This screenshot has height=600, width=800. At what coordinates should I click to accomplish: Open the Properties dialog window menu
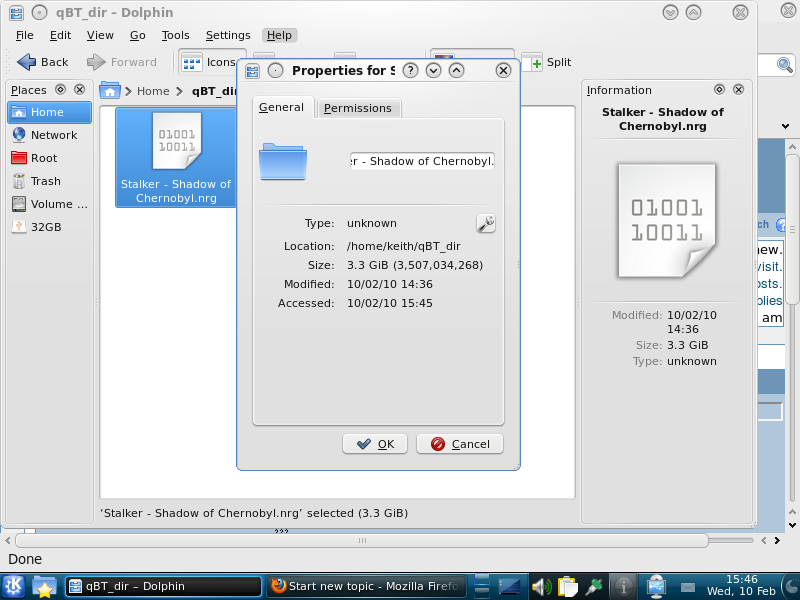coord(253,71)
